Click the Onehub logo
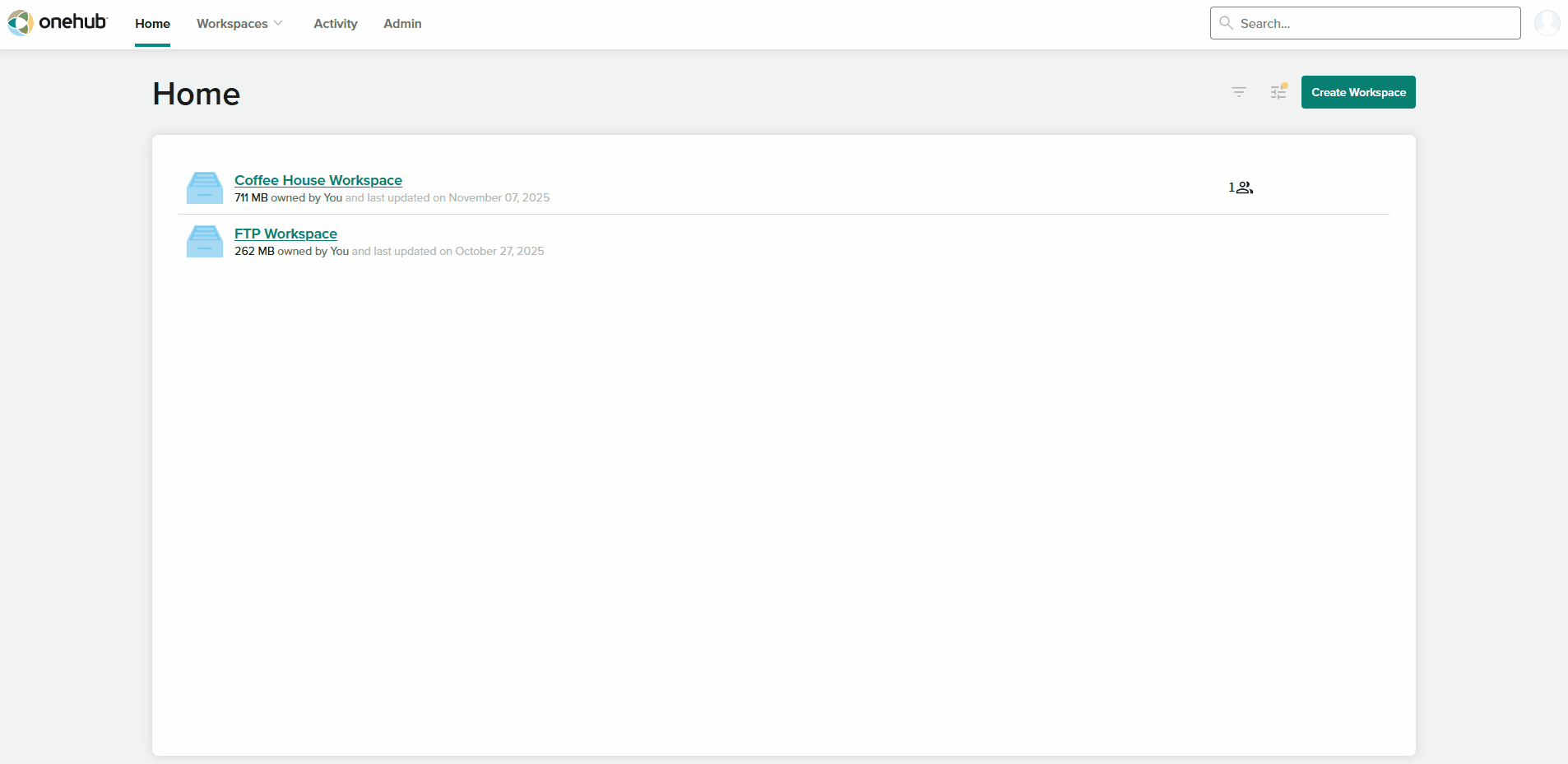 click(x=57, y=22)
